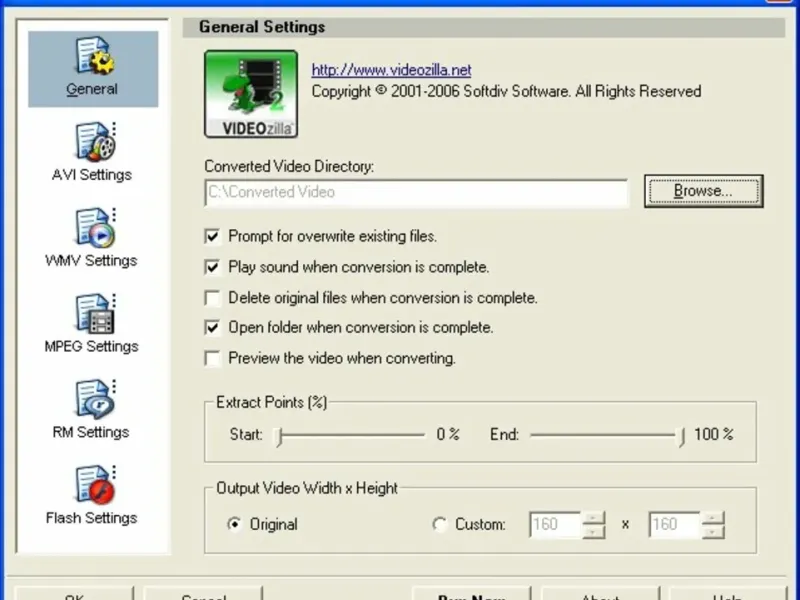800x600 pixels.
Task: Increase custom width with up arrow
Action: pos(593,518)
